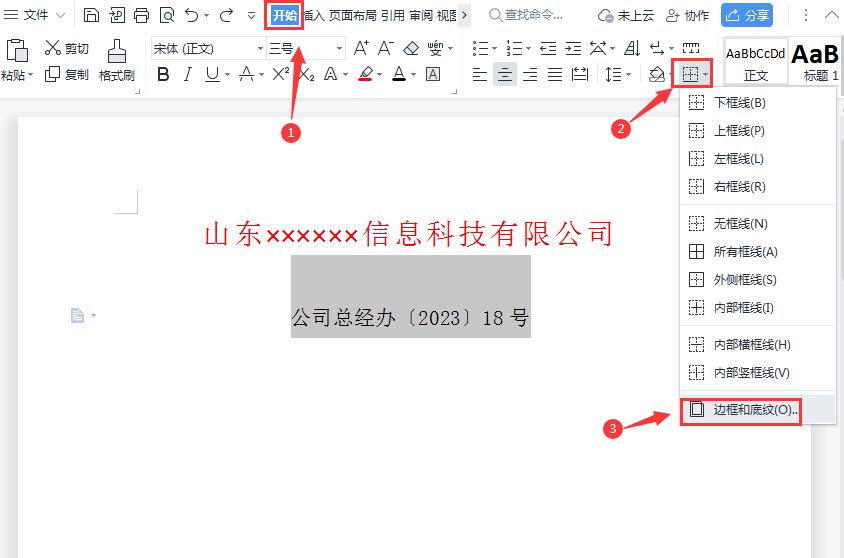Click the document navigation icon beside text
This screenshot has height=558, width=844.
pos(78,315)
